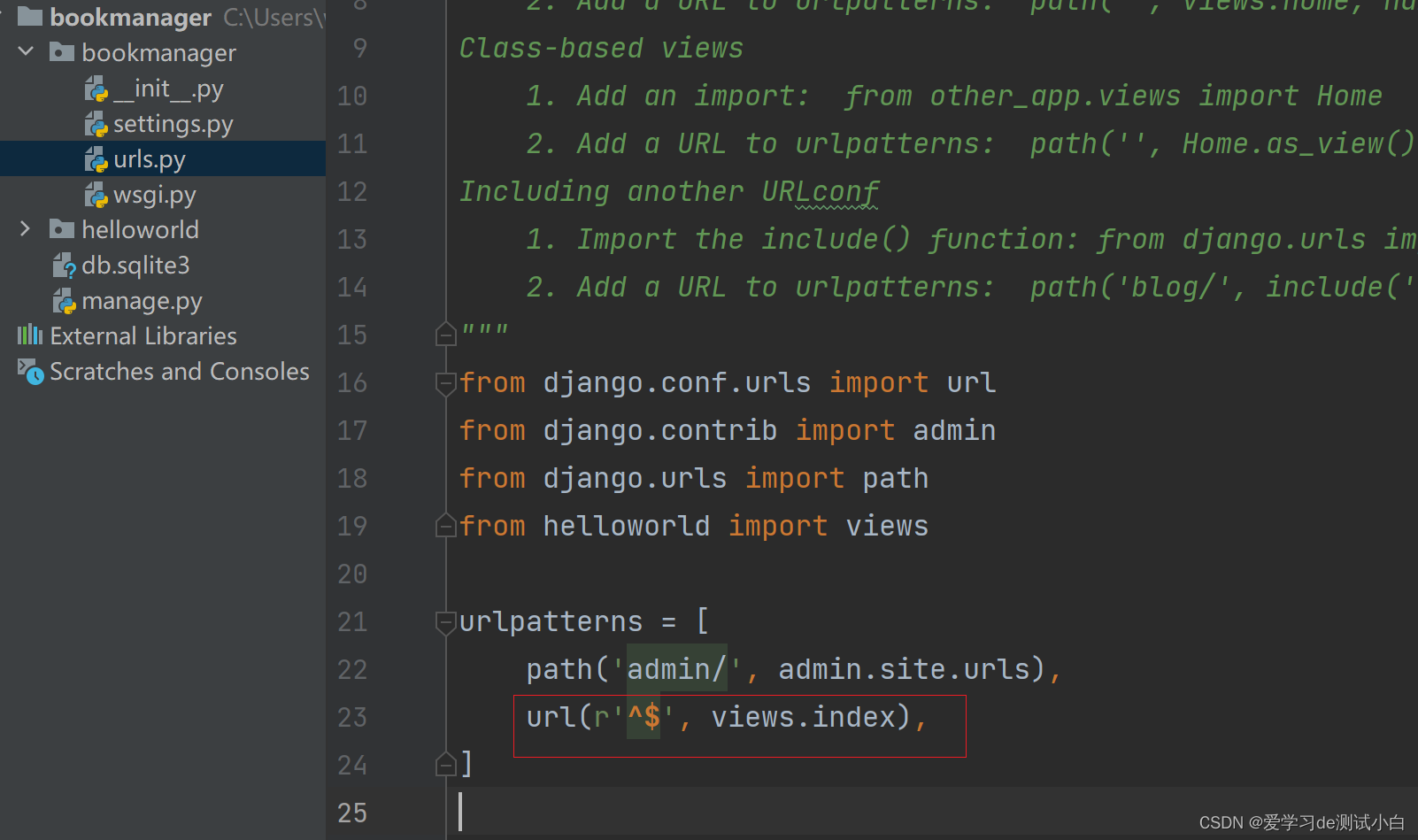Open wsgi.py from the project tree
1418x840 pixels.
pyautogui.click(x=155, y=195)
